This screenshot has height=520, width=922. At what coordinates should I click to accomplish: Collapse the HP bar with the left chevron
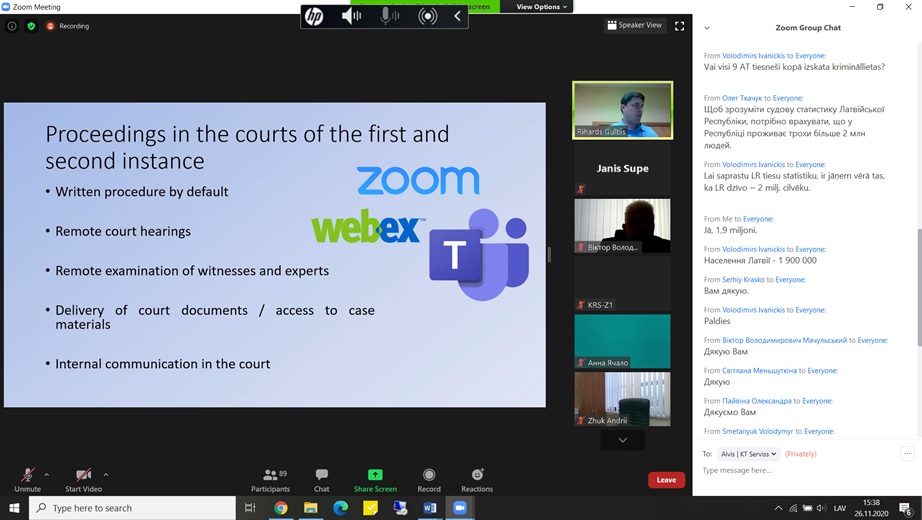coord(457,16)
